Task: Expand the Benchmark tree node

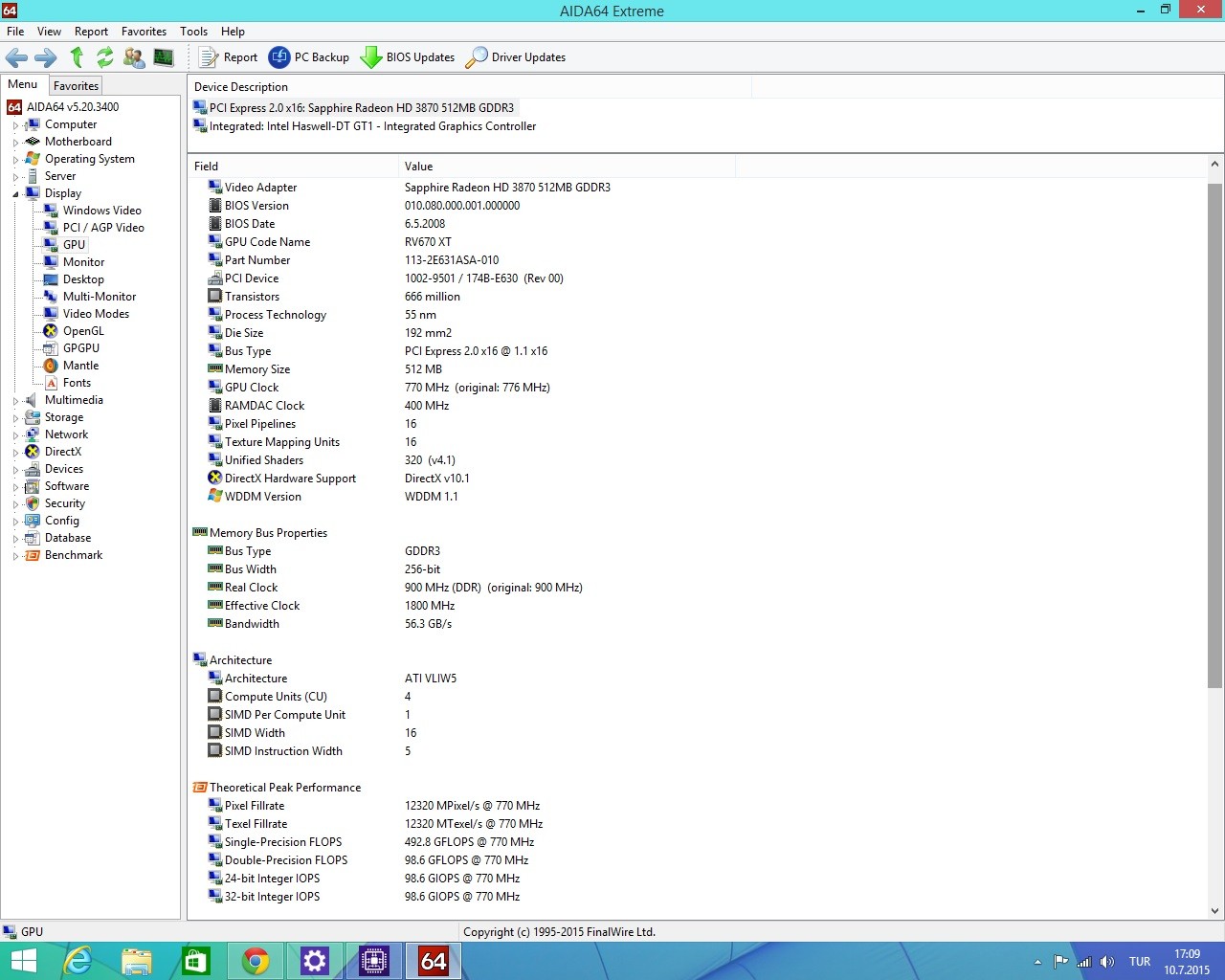Action: pos(15,556)
